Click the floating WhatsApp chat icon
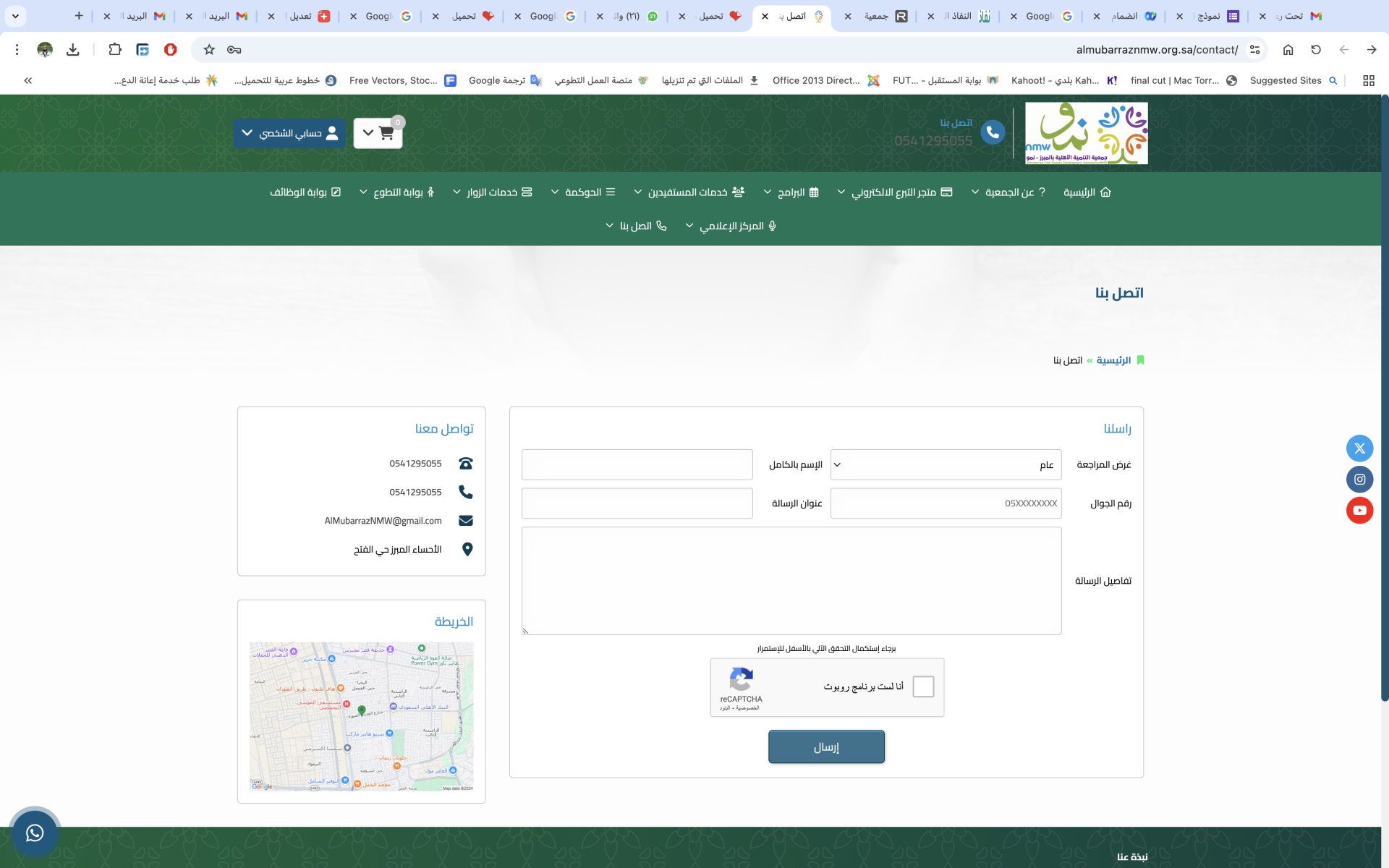Image resolution: width=1389 pixels, height=868 pixels. point(35,833)
